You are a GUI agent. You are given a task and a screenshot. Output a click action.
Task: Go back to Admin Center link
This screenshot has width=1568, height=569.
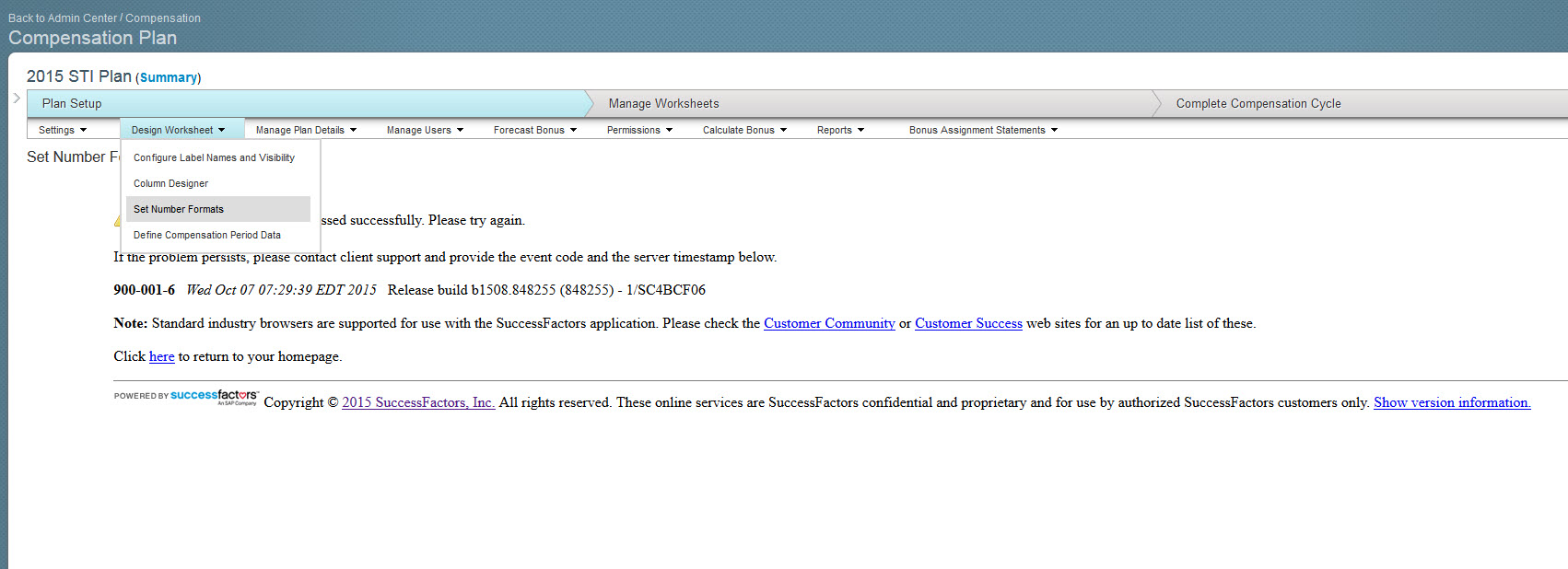63,17
